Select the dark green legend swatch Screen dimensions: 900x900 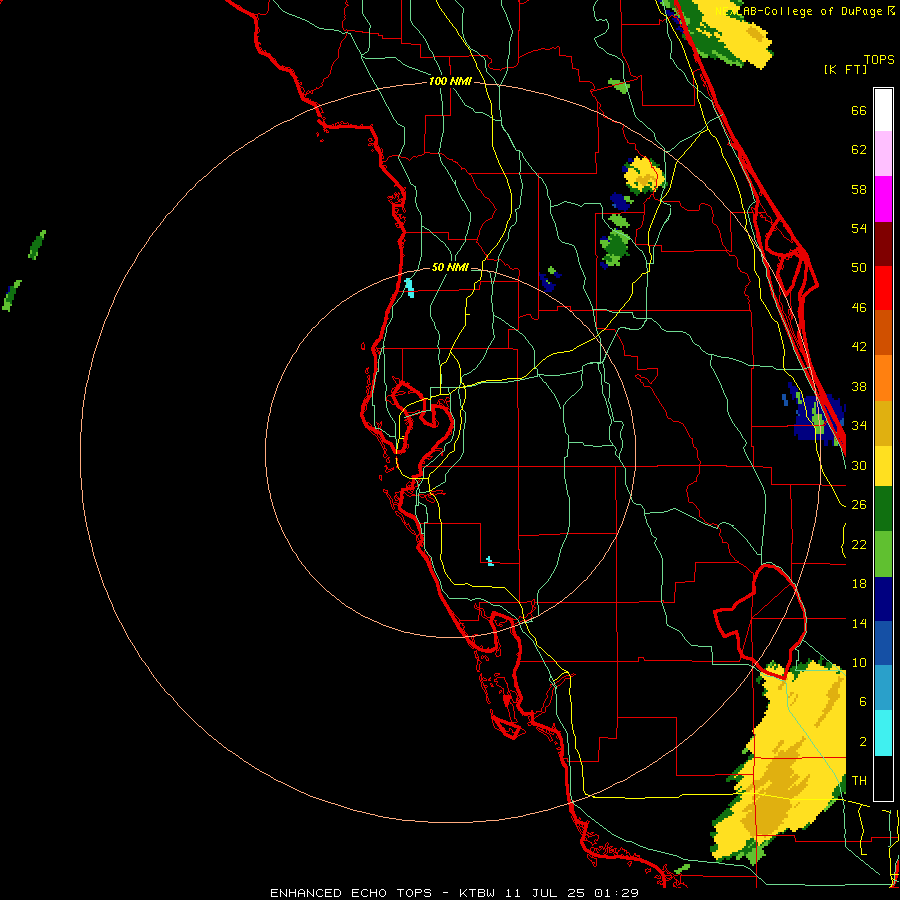tap(883, 509)
